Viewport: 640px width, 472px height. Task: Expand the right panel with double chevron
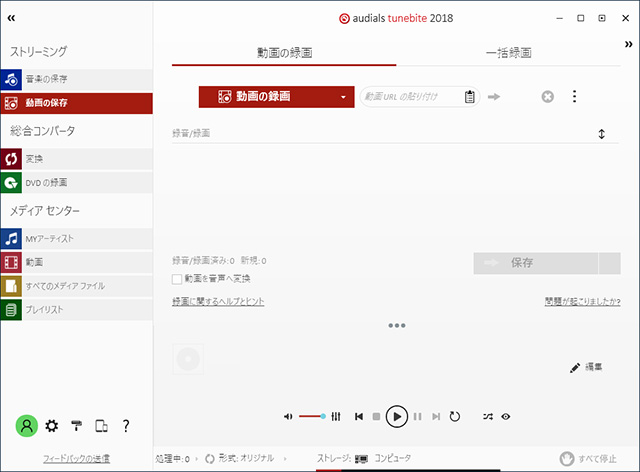click(x=629, y=44)
